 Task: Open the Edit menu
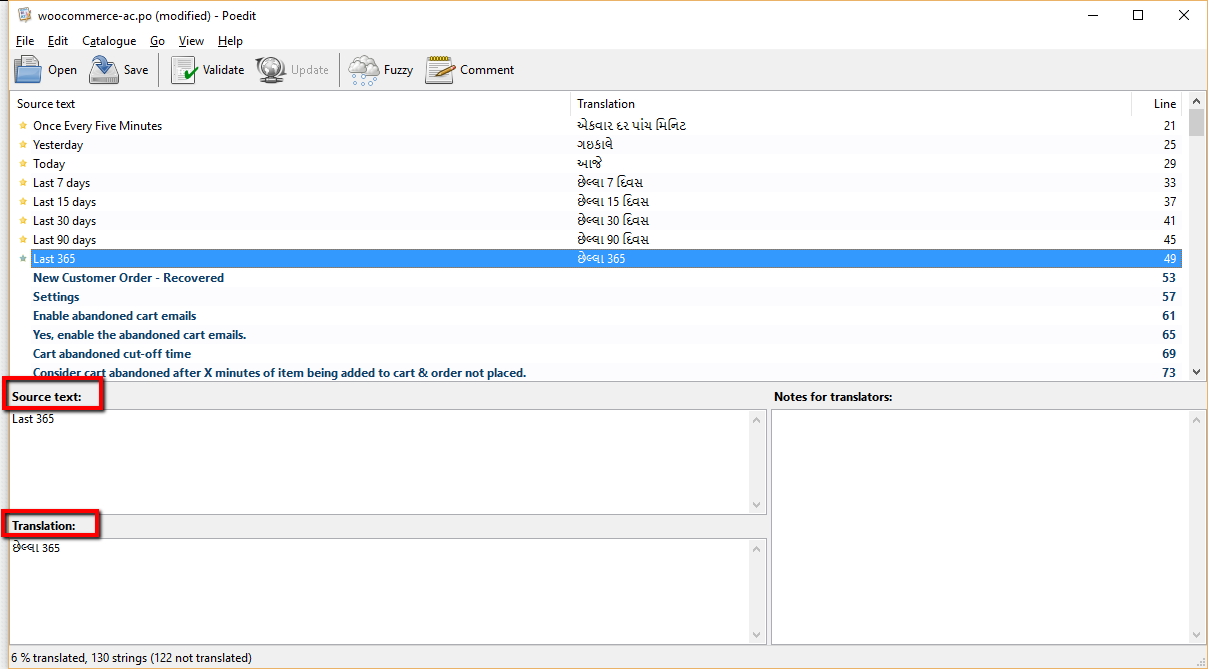coord(58,41)
